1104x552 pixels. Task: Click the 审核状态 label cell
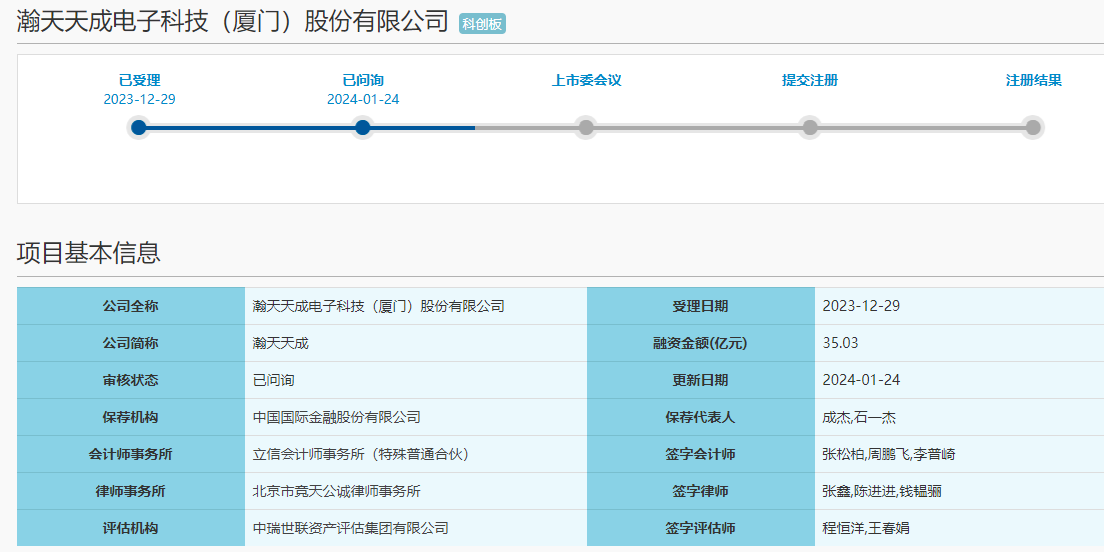click(x=131, y=380)
